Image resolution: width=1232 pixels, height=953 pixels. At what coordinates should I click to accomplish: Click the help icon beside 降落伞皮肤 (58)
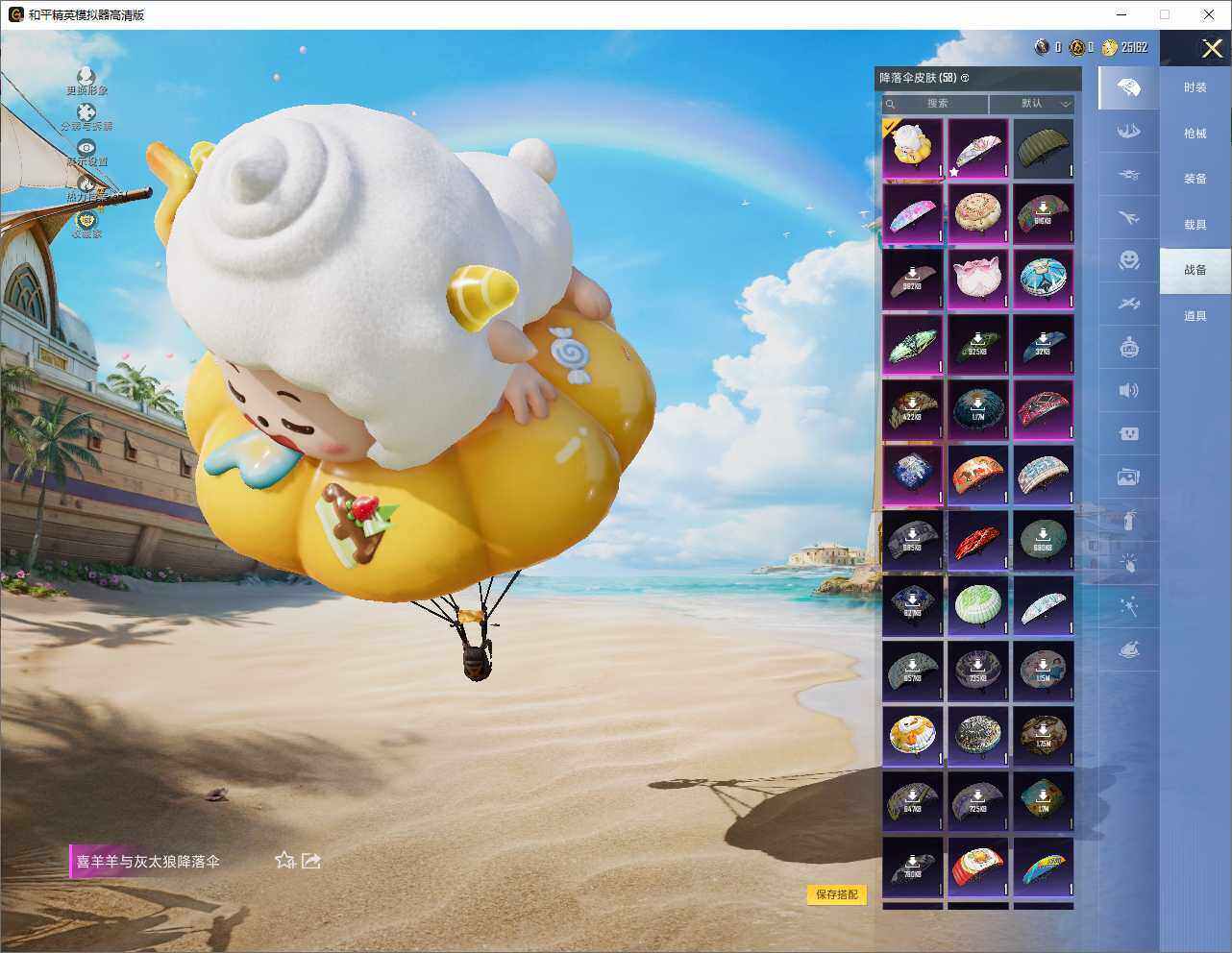point(965,78)
